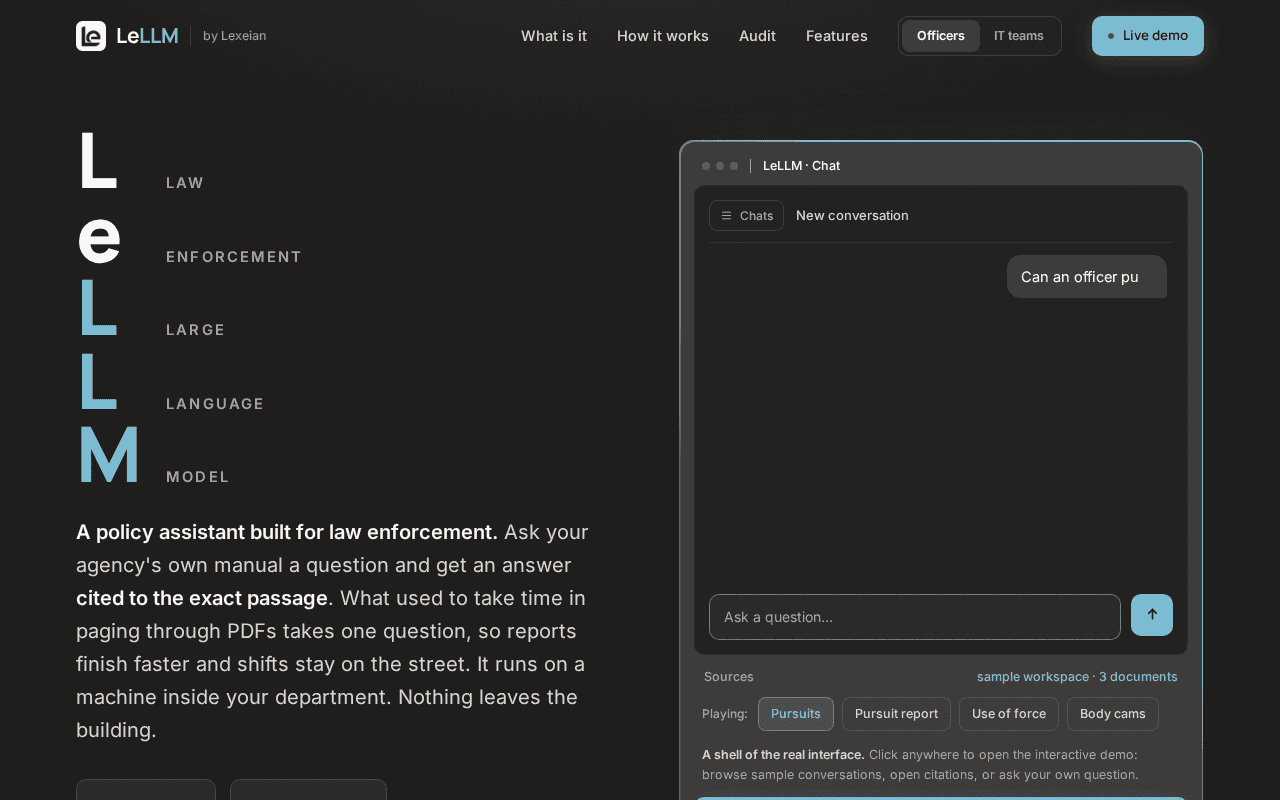Click the LANGUAGE label

tap(215, 404)
